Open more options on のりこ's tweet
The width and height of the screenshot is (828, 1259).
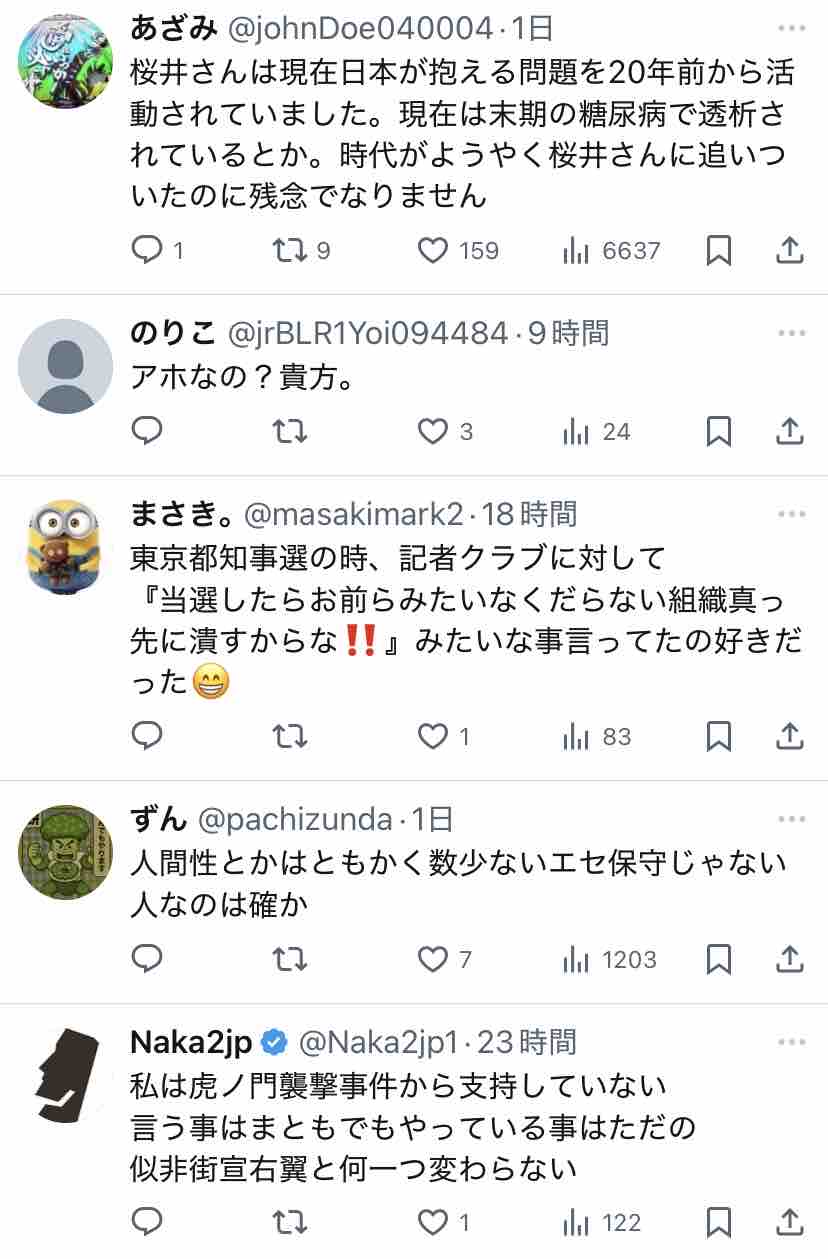click(x=790, y=332)
